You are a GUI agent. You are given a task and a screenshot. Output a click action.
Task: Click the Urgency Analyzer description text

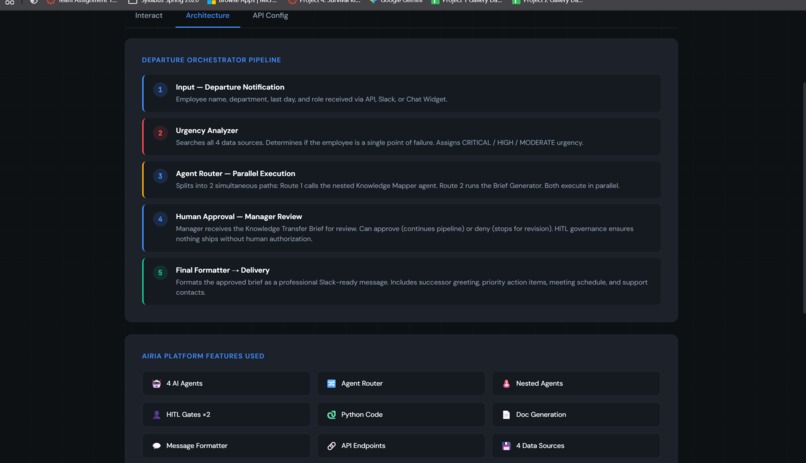(x=379, y=143)
